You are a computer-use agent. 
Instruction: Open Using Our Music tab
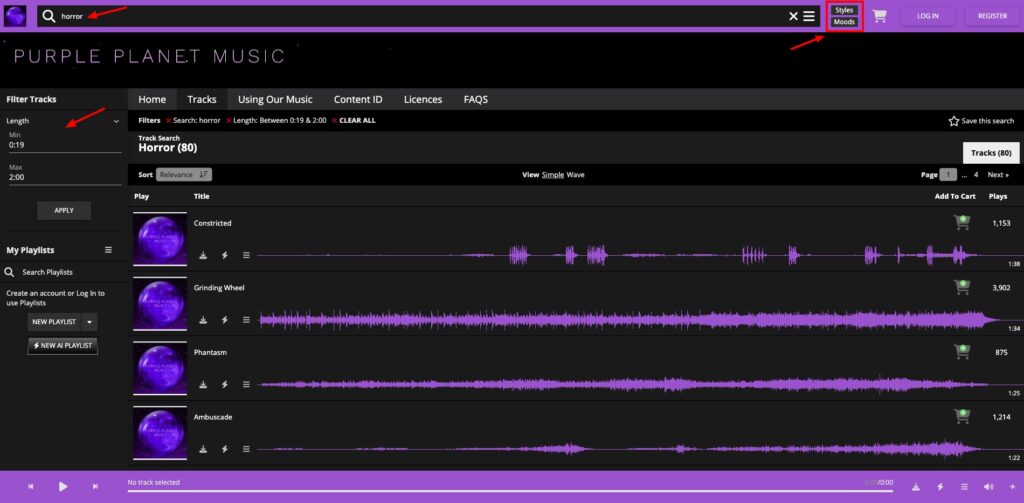tap(275, 99)
